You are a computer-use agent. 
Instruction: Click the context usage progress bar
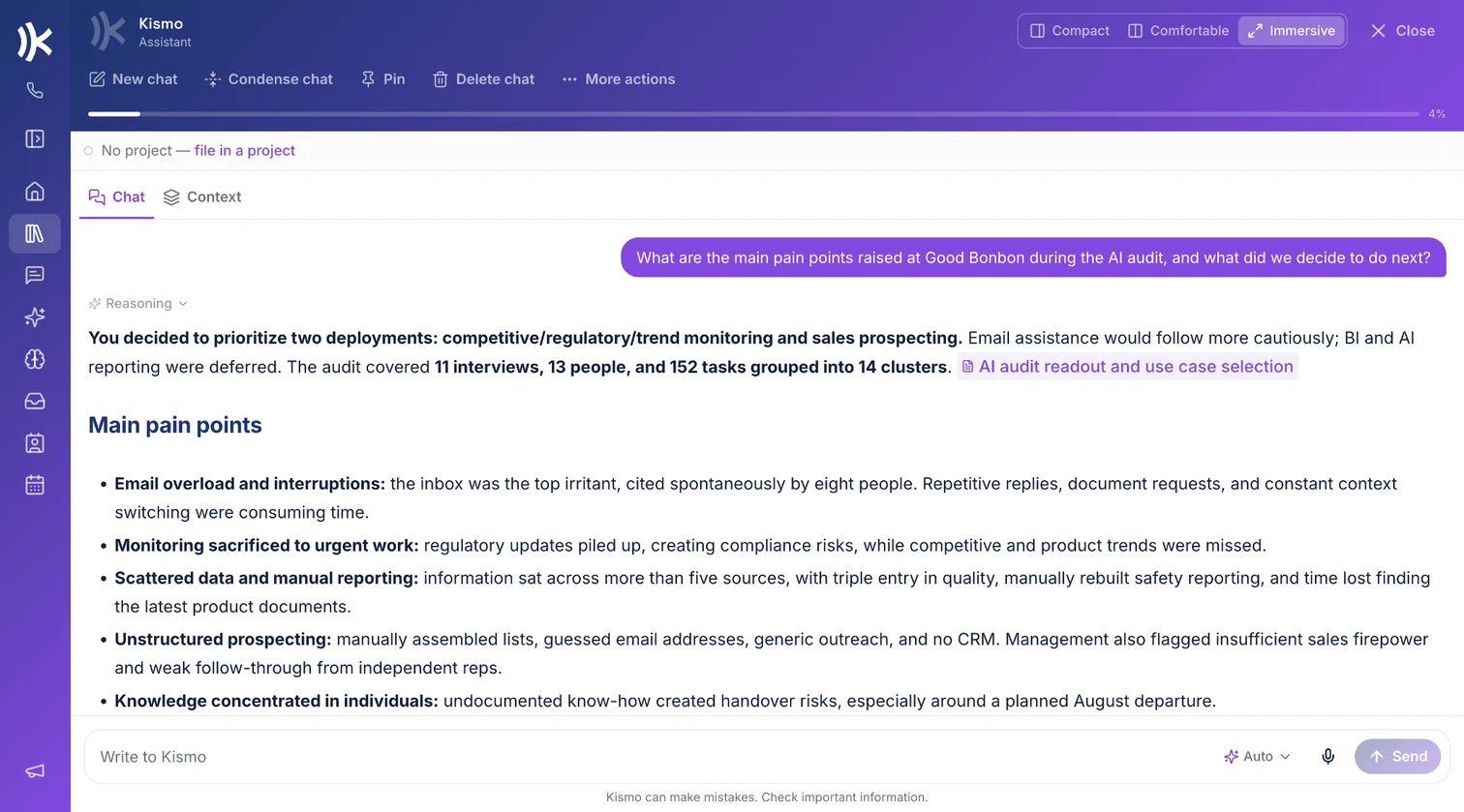(x=753, y=114)
